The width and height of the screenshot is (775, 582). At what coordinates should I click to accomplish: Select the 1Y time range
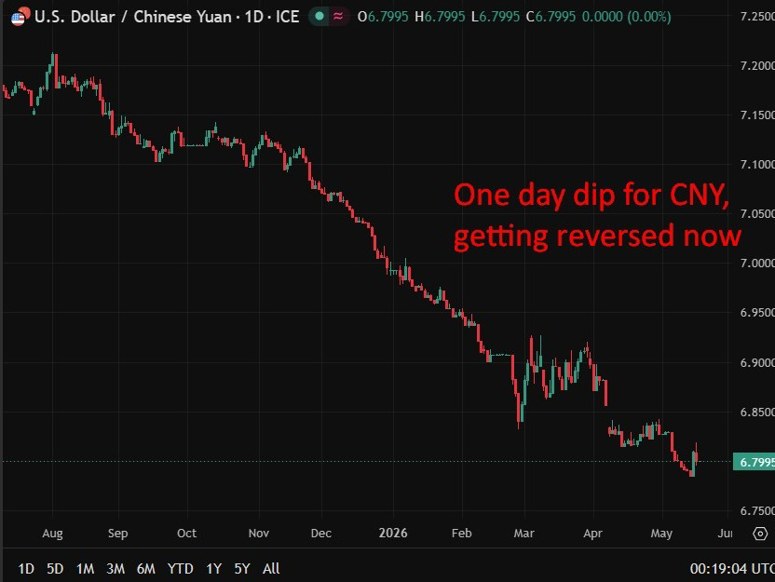tap(214, 569)
